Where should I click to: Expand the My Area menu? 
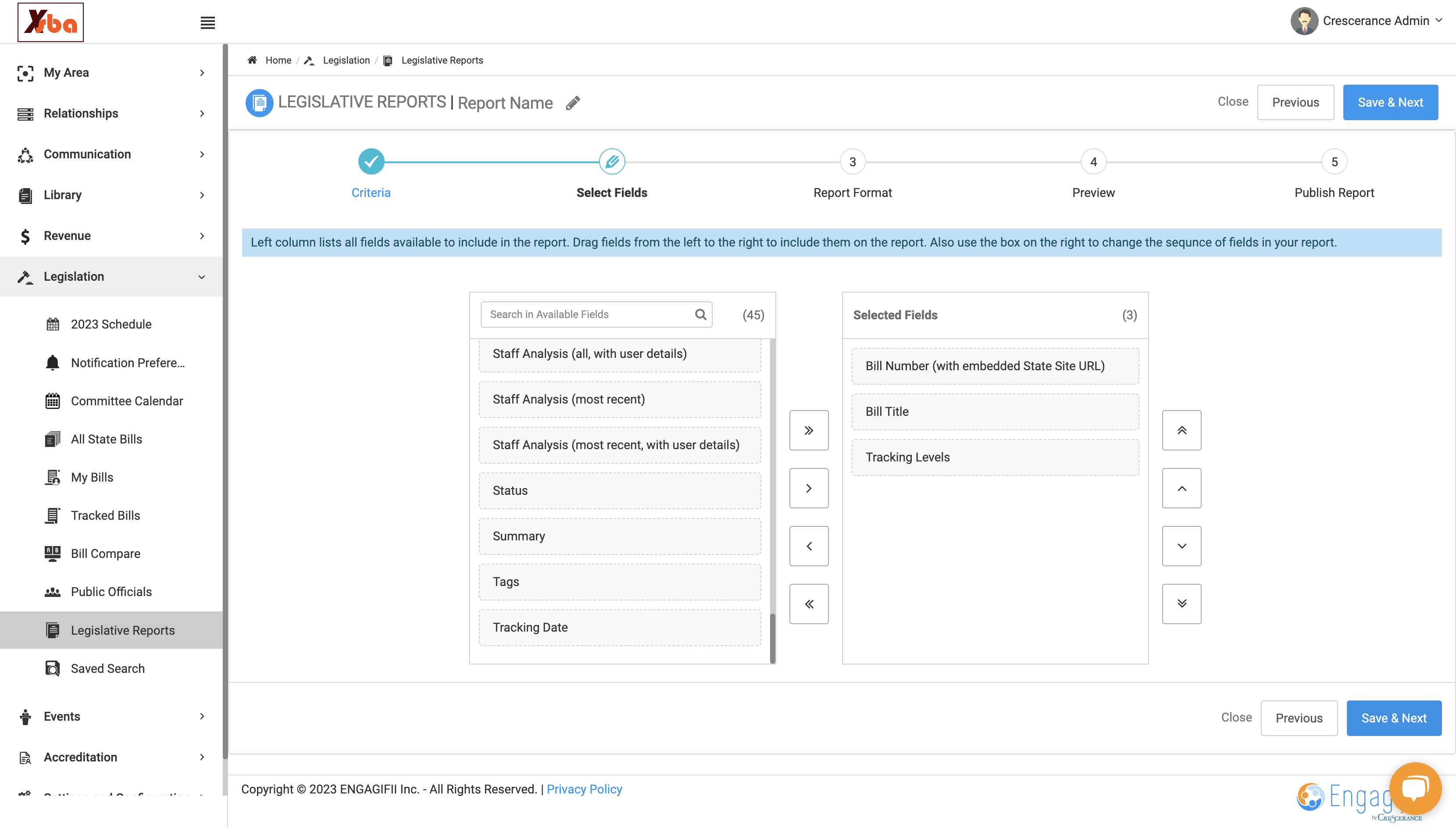click(x=111, y=73)
